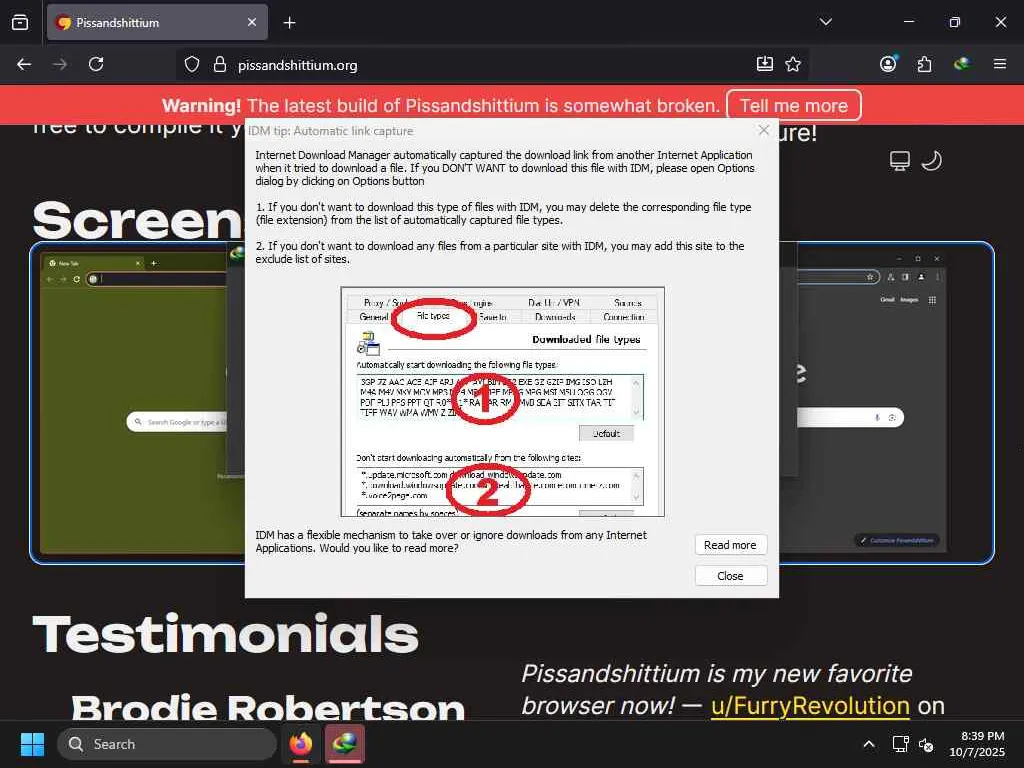
Task: Reload the current page
Action: click(96, 64)
